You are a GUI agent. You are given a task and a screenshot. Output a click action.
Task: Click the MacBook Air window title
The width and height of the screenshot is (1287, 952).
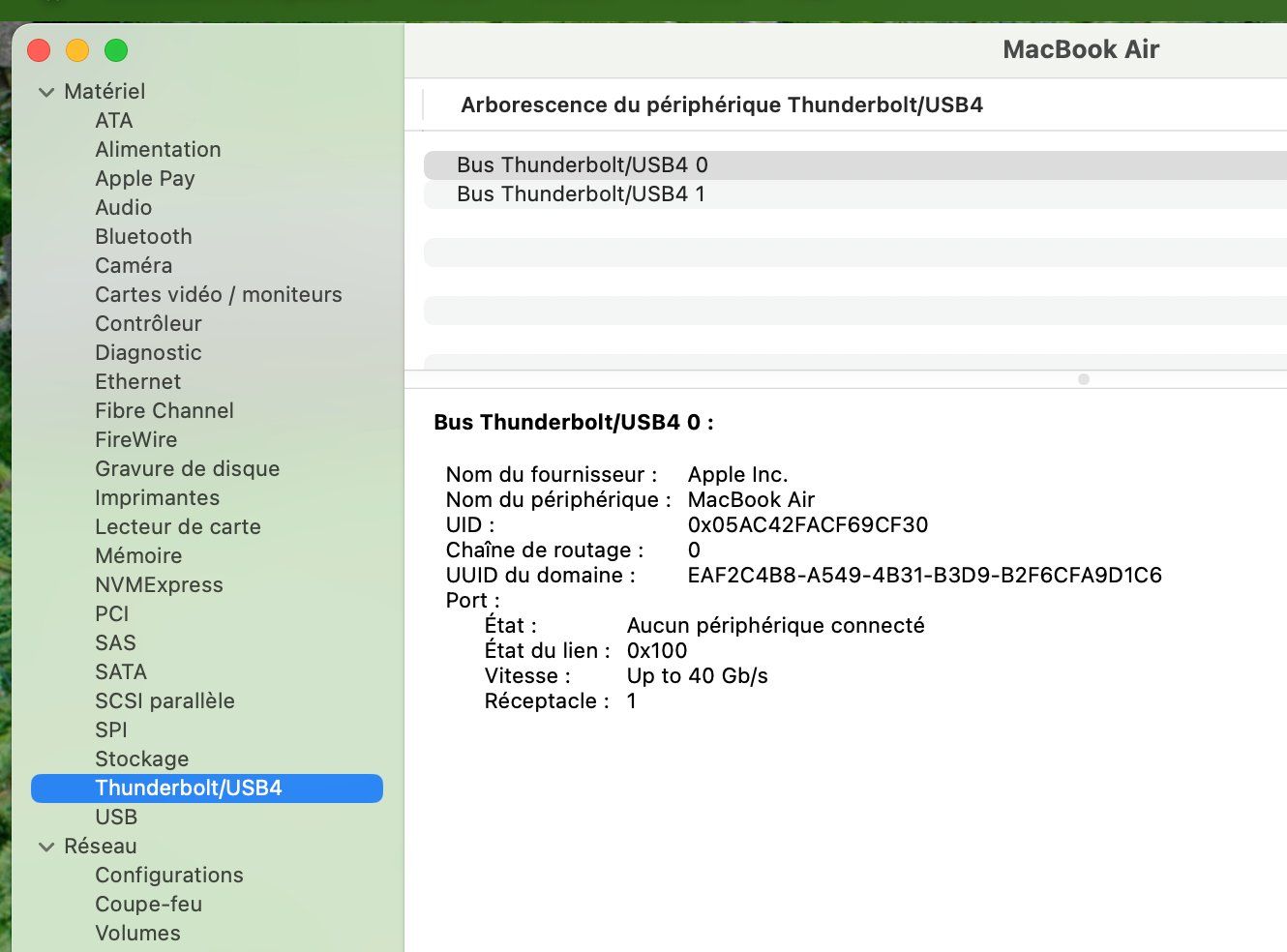pyautogui.click(x=1081, y=49)
